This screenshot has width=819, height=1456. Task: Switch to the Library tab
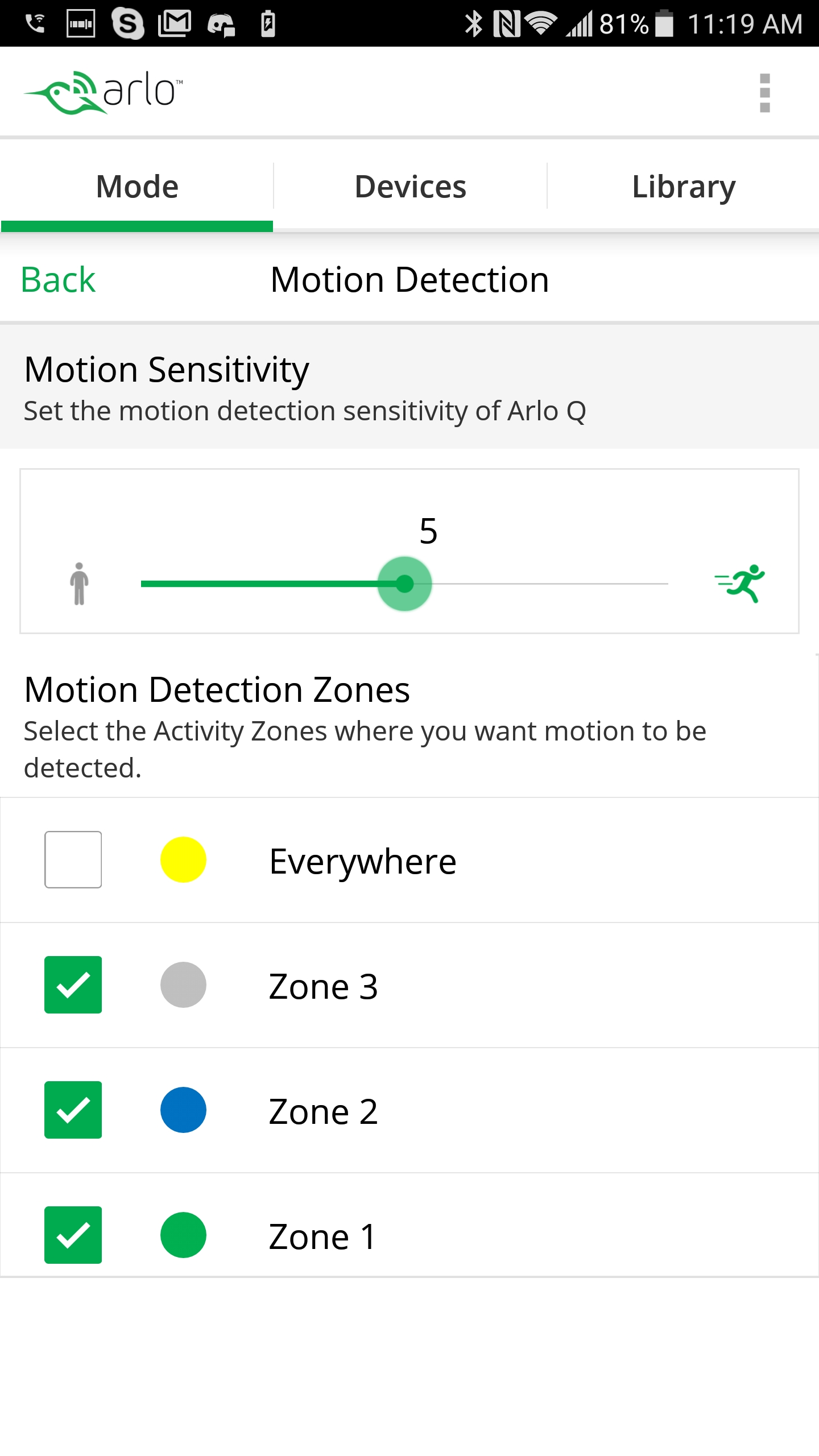684,187
